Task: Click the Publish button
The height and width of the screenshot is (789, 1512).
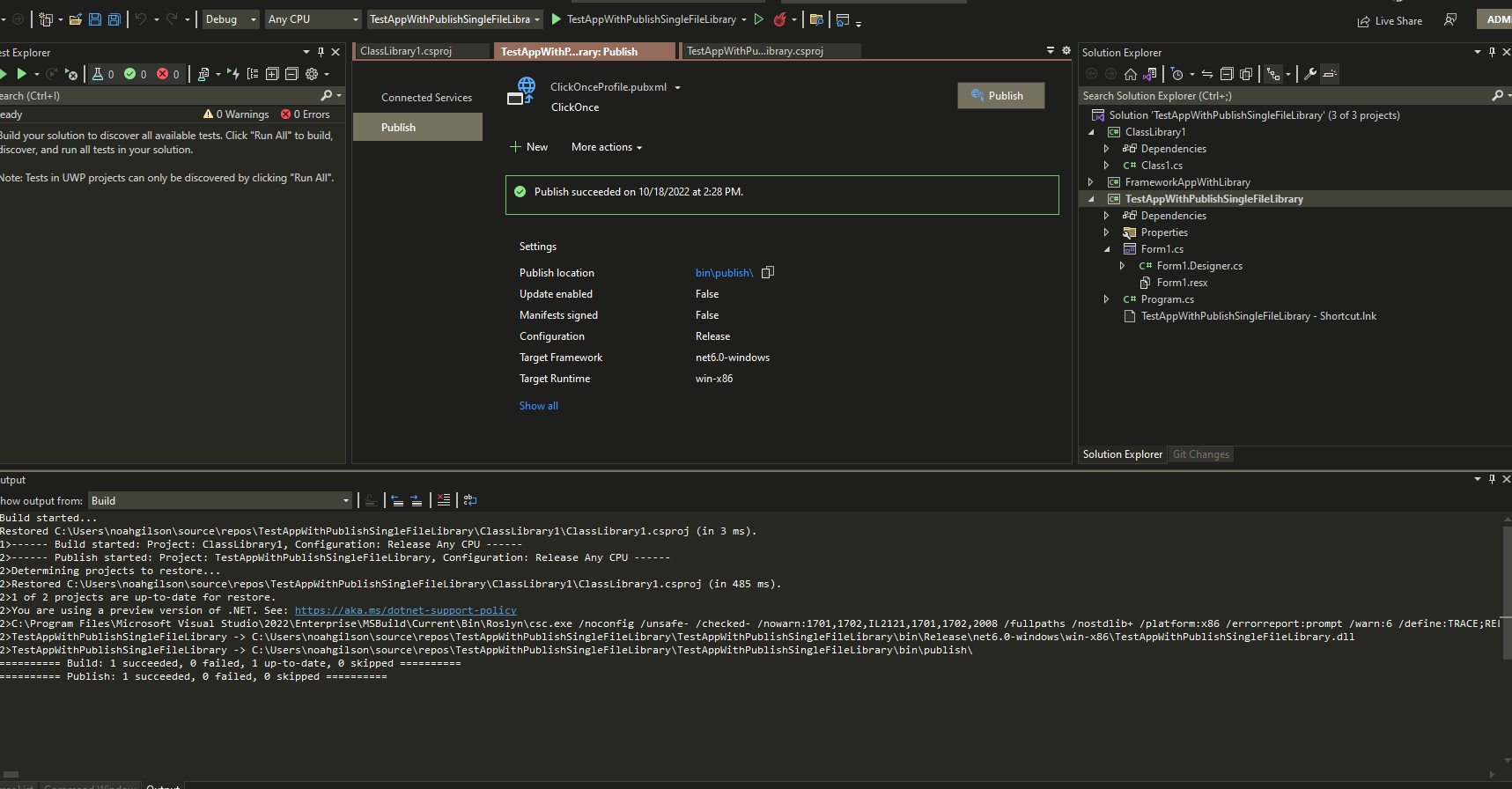Action: coord(1000,96)
